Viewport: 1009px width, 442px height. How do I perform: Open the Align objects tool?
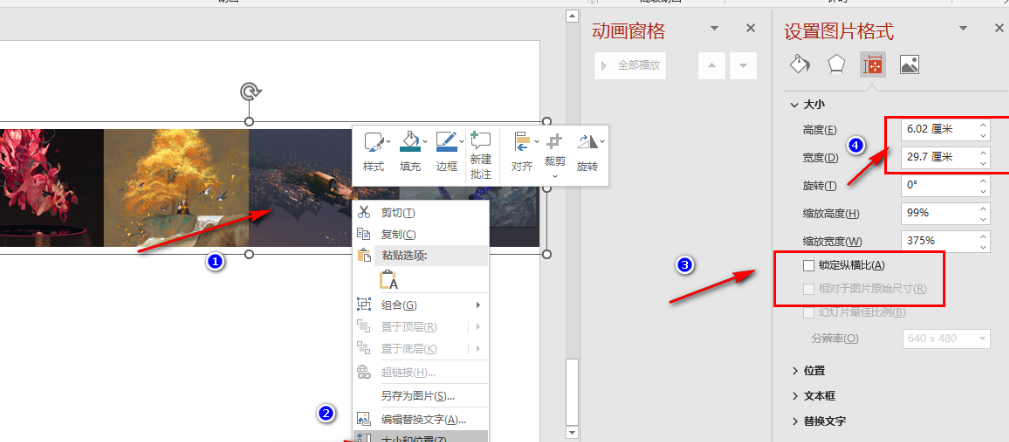[x=521, y=152]
